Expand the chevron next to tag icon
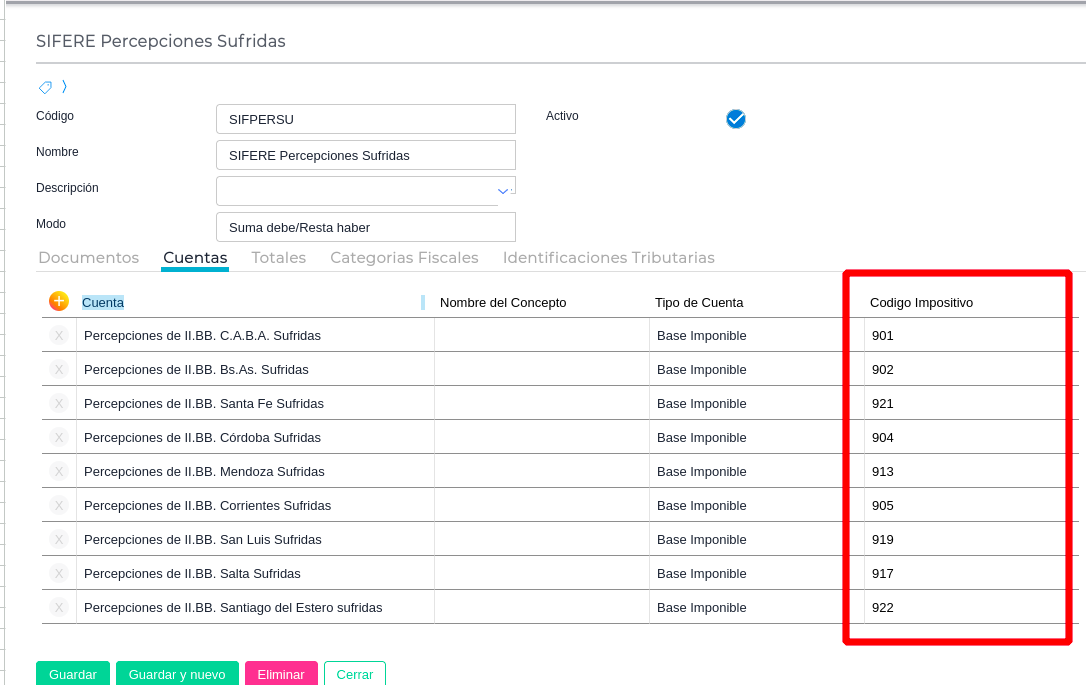Screen dimensions: 1086x685 [x=64, y=87]
